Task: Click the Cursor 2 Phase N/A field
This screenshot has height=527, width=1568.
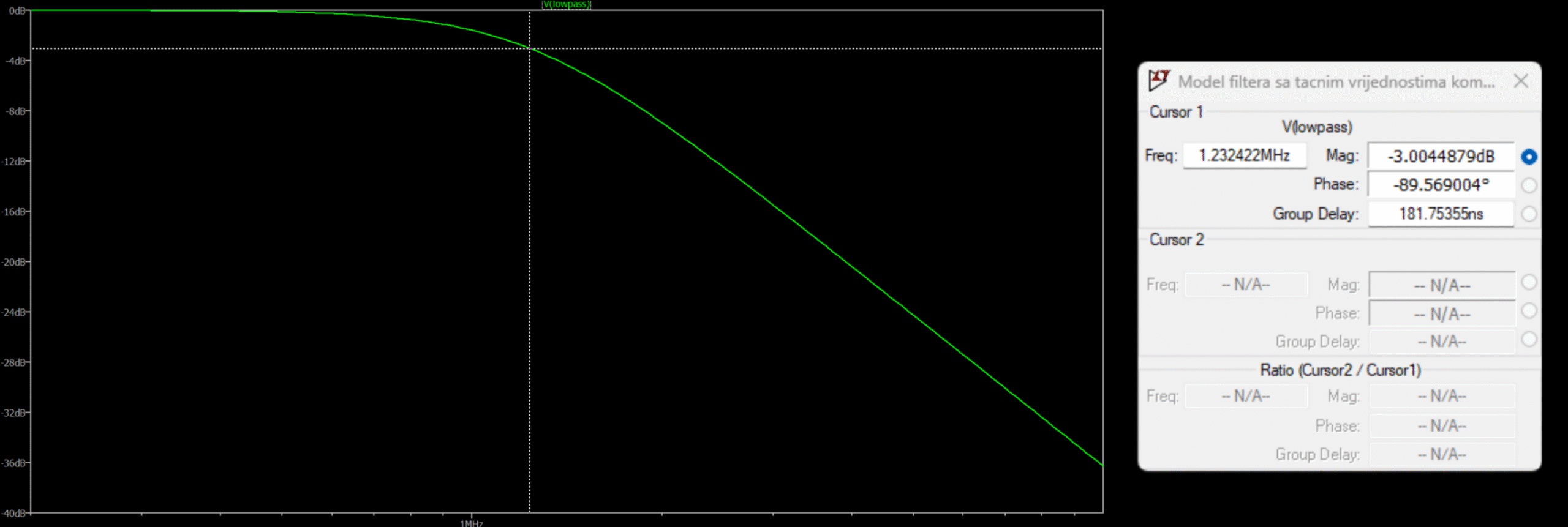Action: point(1442,314)
